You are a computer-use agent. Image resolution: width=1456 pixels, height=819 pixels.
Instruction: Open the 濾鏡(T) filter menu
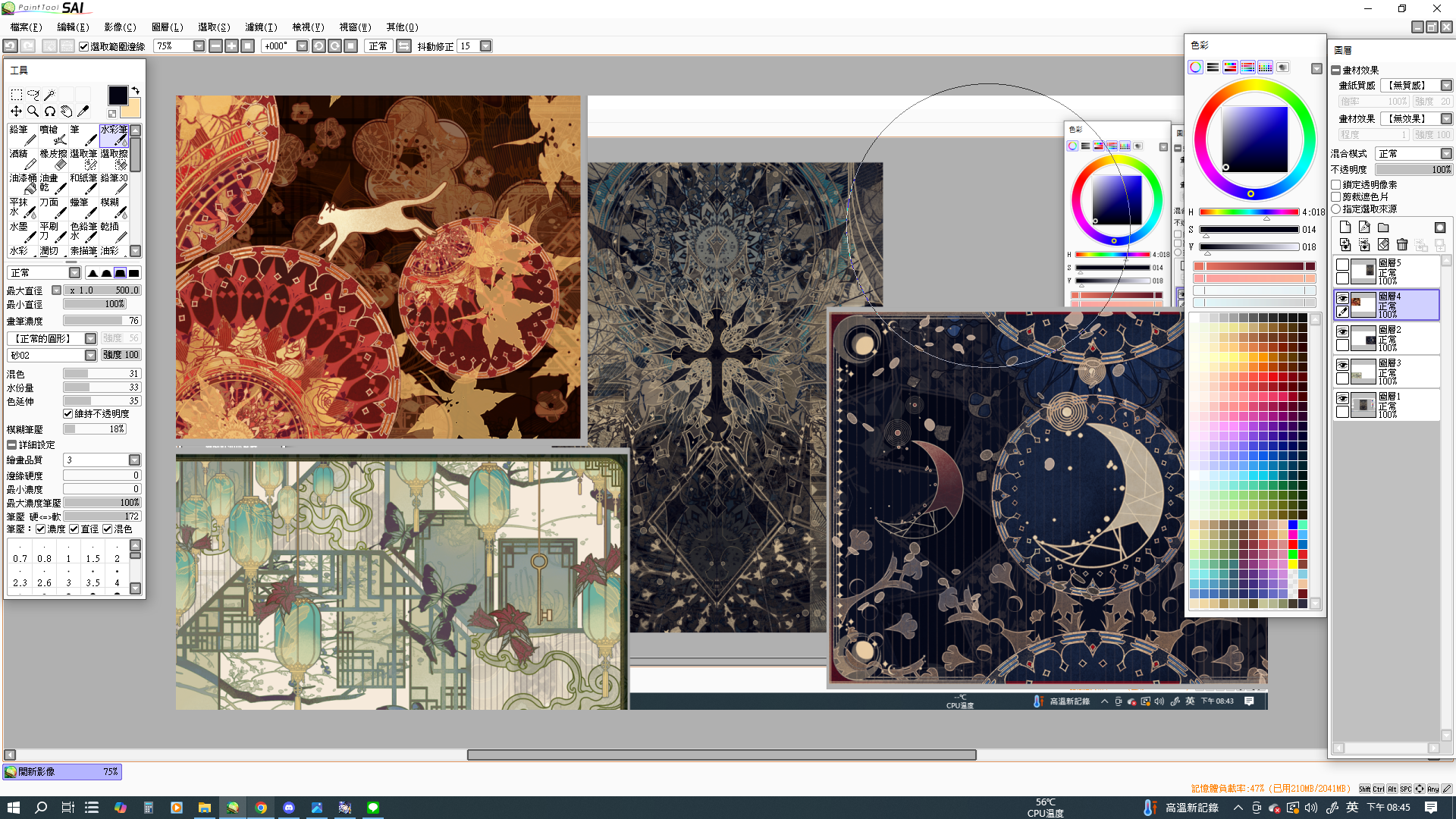point(261,27)
